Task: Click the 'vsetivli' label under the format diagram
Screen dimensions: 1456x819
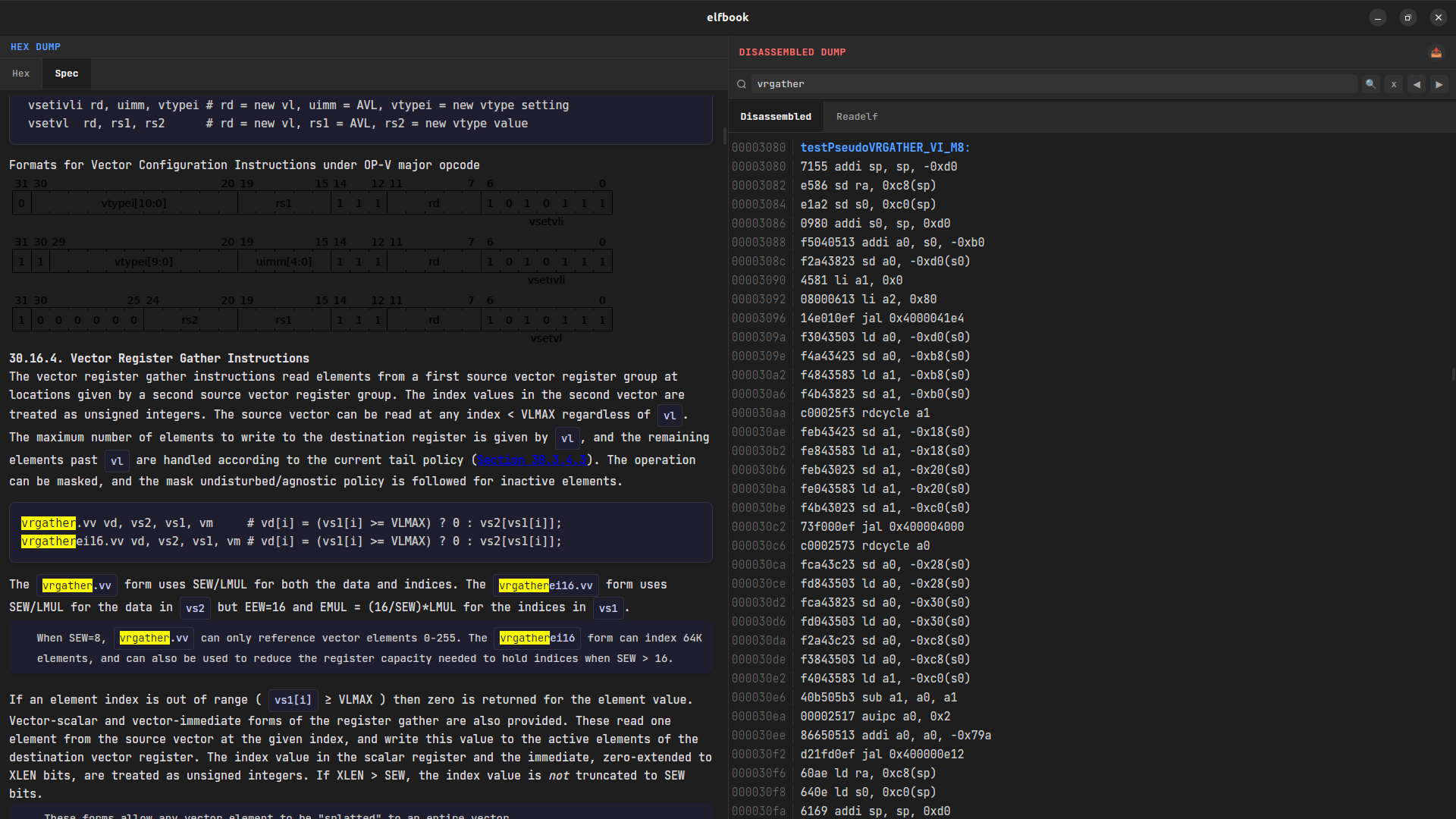Action: (546, 280)
